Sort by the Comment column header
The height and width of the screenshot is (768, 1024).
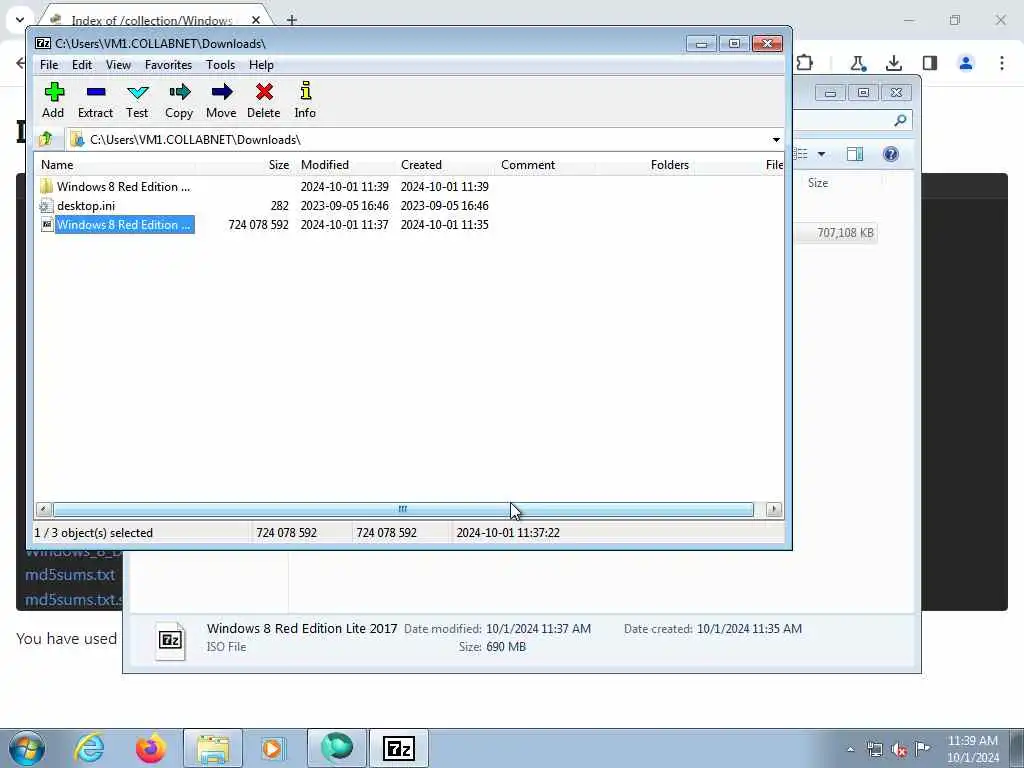tap(545, 165)
